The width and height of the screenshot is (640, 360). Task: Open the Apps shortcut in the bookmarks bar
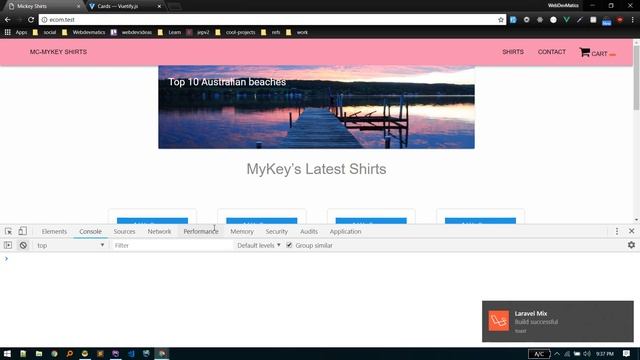click(16, 32)
